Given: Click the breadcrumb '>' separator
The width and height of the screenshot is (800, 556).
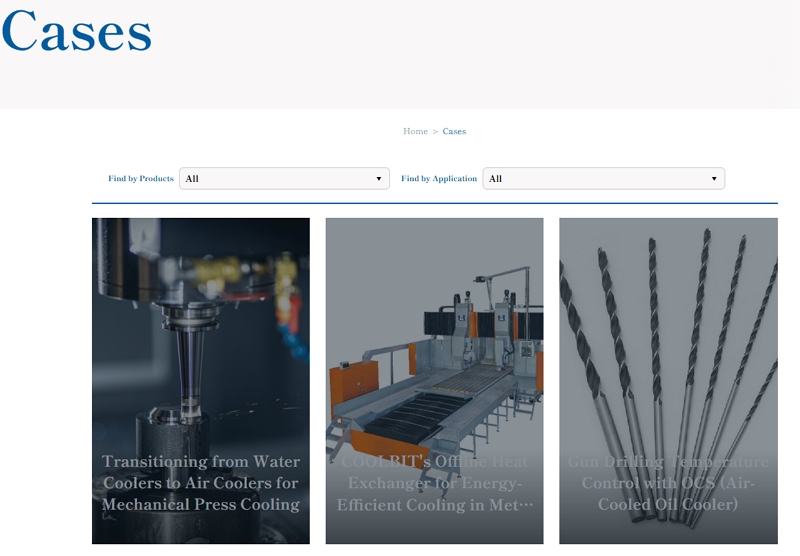Looking at the screenshot, I should [435, 132].
